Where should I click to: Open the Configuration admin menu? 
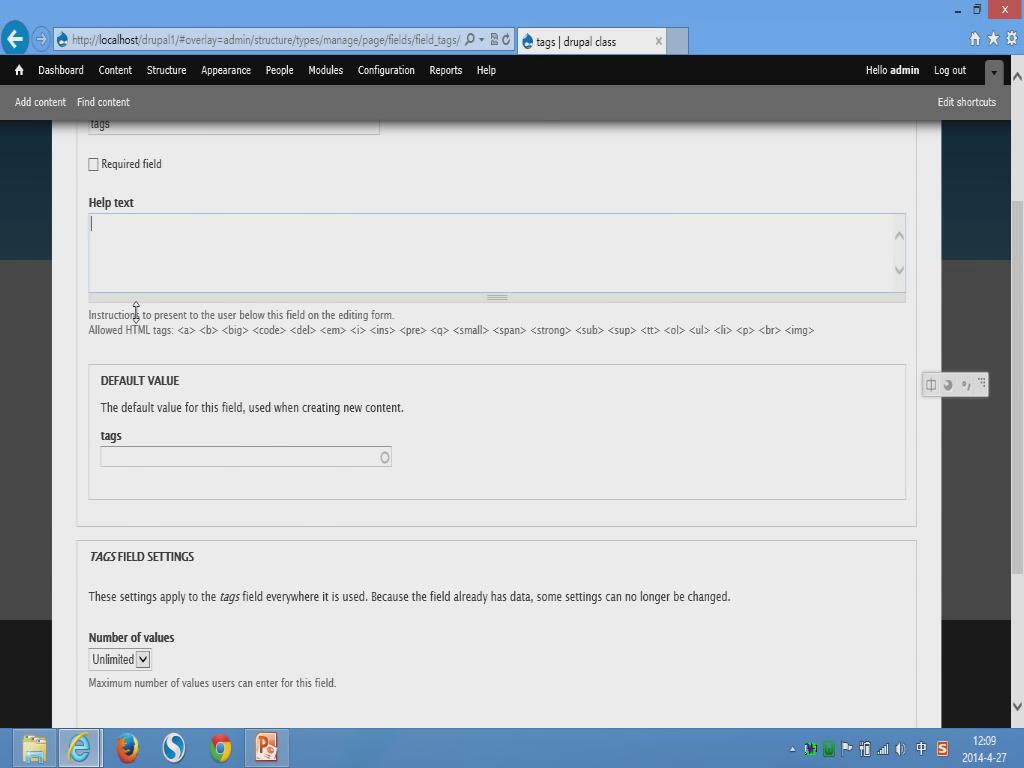click(x=386, y=70)
